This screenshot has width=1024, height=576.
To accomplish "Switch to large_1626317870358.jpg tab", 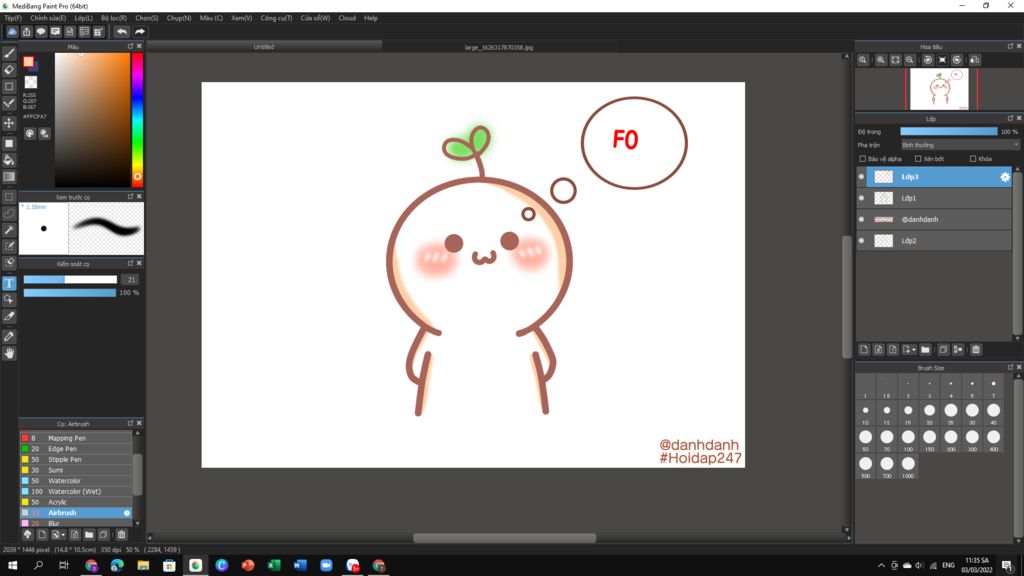I will coord(499,47).
